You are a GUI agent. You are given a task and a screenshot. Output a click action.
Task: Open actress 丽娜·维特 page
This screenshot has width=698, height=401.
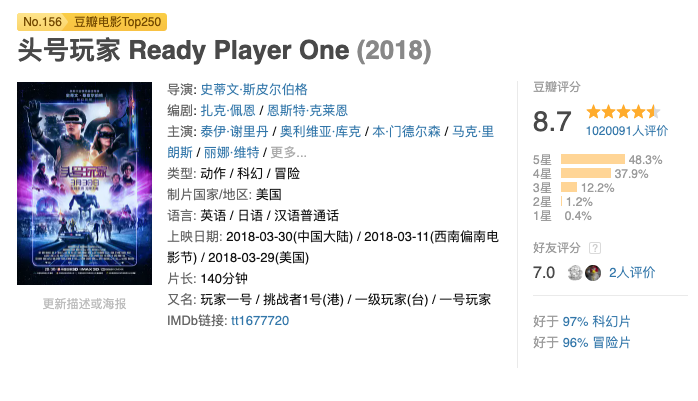tap(231, 152)
